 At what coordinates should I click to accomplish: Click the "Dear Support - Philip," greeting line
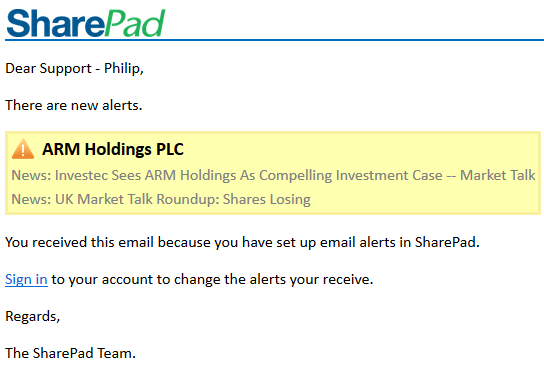pos(74,68)
